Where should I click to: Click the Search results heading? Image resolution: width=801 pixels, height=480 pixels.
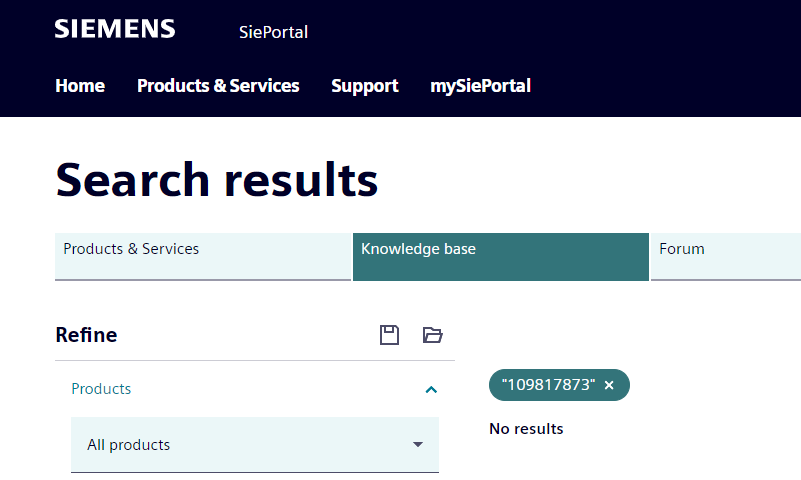[217, 180]
